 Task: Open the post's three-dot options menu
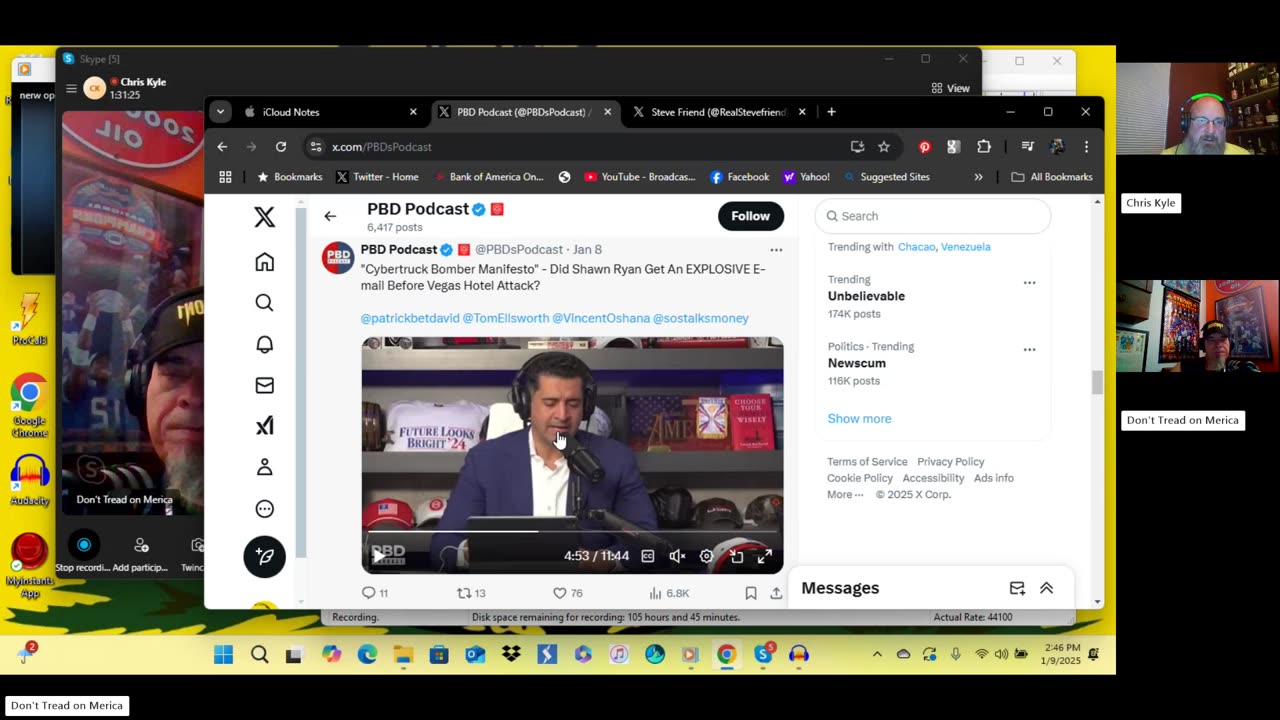tap(776, 250)
